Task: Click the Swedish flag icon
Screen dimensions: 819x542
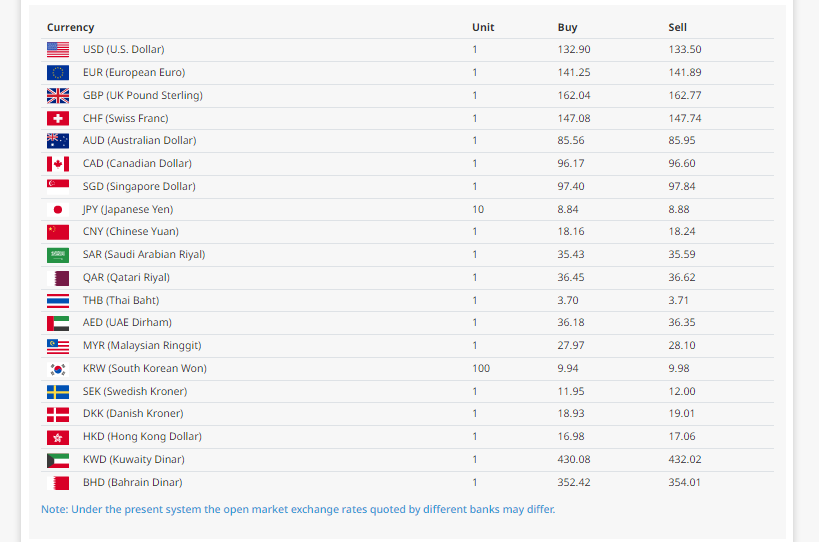Action: [58, 391]
